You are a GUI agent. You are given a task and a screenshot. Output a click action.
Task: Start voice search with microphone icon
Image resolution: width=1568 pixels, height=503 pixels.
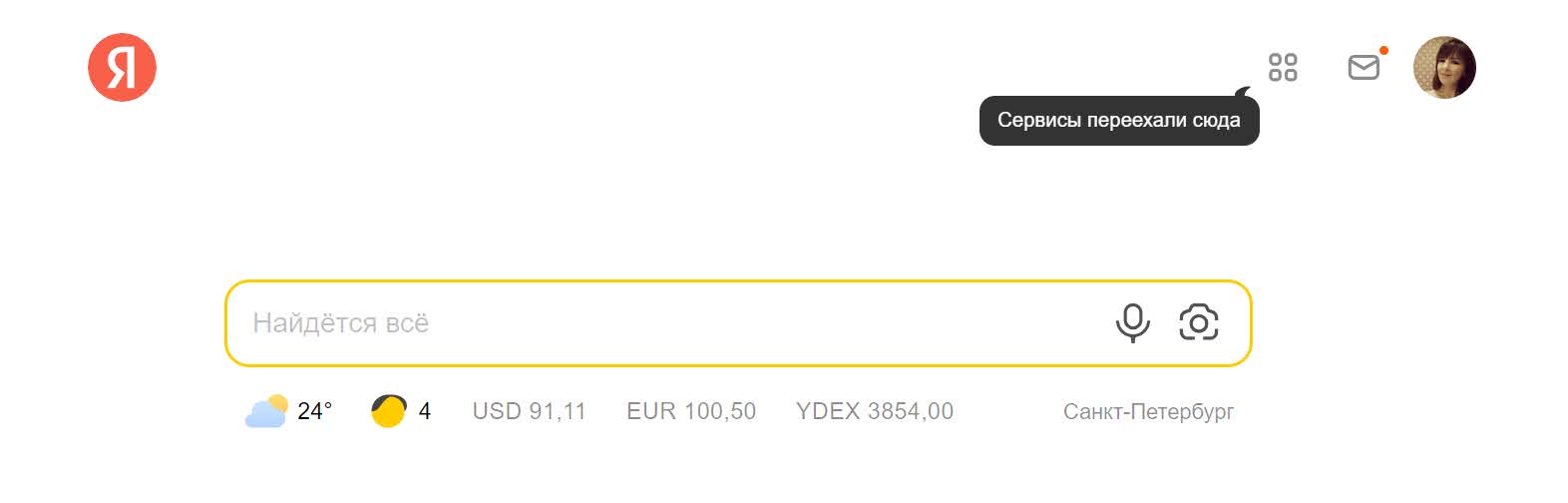tap(1132, 323)
